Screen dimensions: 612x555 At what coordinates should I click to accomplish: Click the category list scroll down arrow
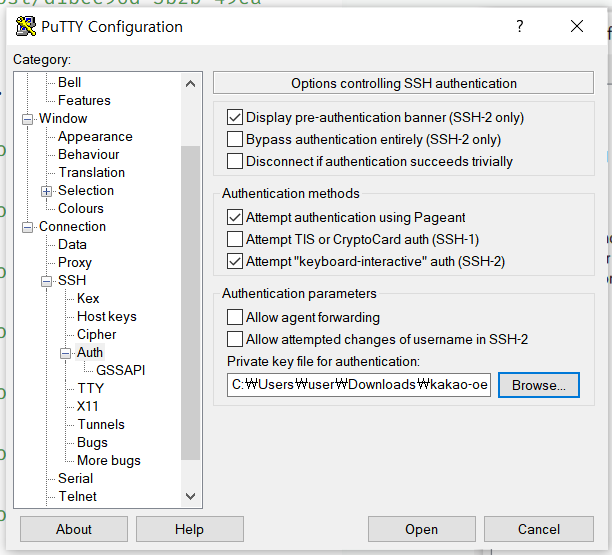pos(190,496)
